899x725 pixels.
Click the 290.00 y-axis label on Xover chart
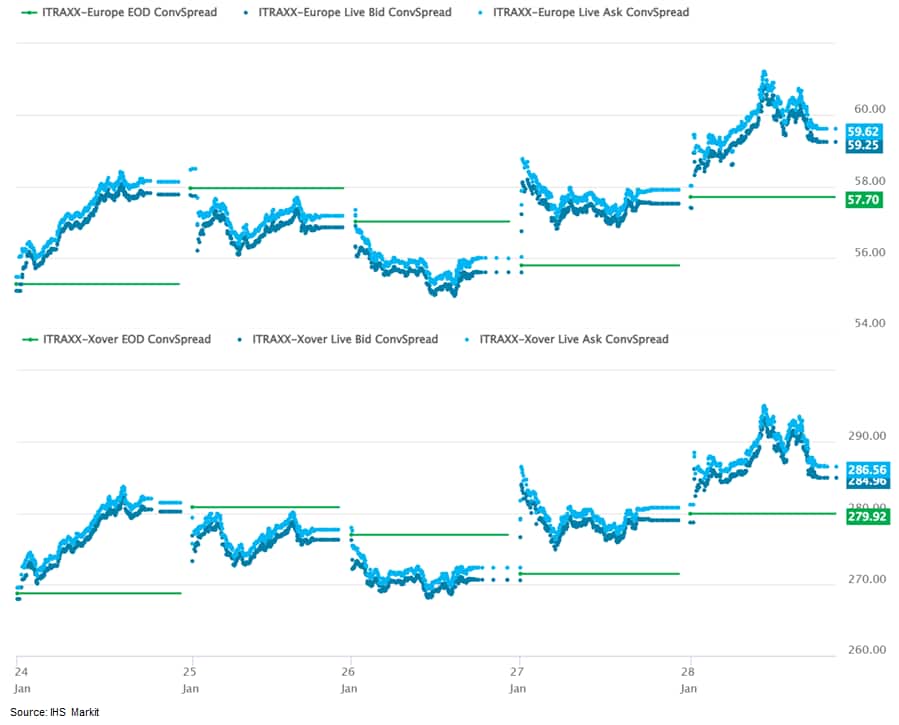click(867, 437)
